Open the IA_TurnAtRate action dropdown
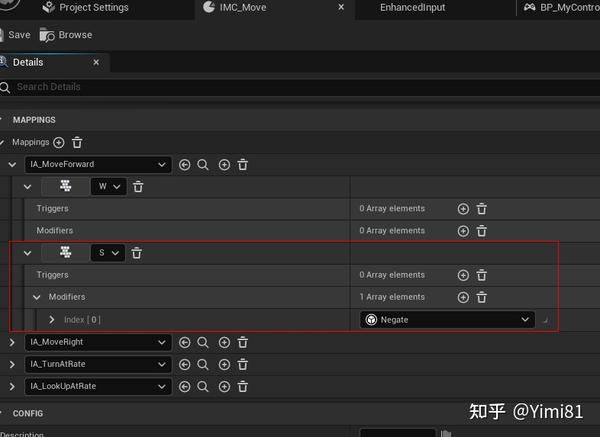600x437 pixels. [x=98, y=364]
